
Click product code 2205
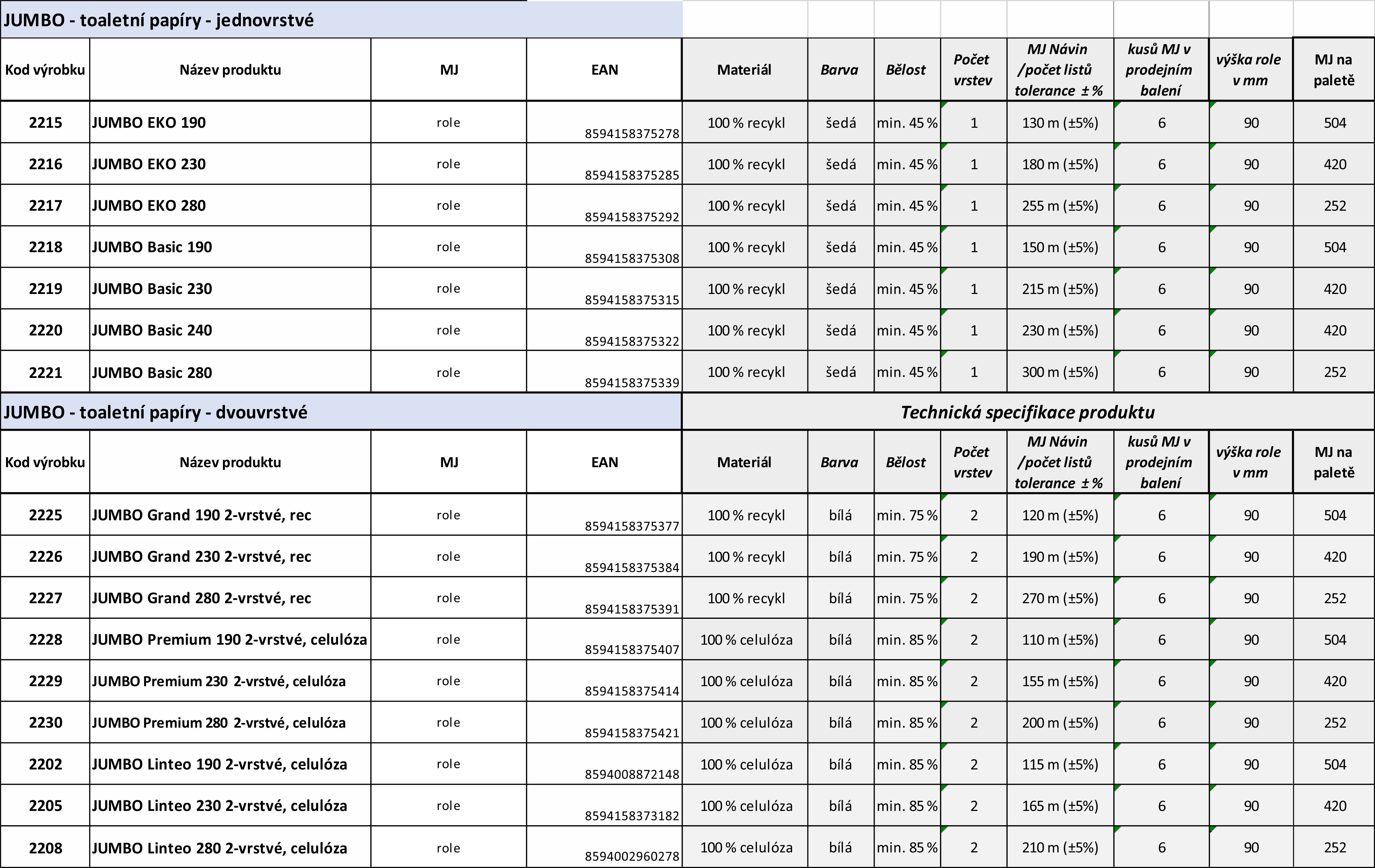pos(46,806)
